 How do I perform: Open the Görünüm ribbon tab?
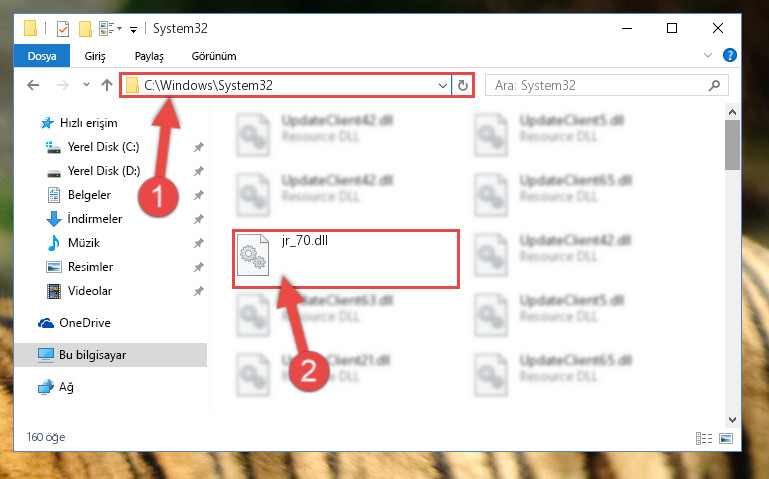point(214,56)
